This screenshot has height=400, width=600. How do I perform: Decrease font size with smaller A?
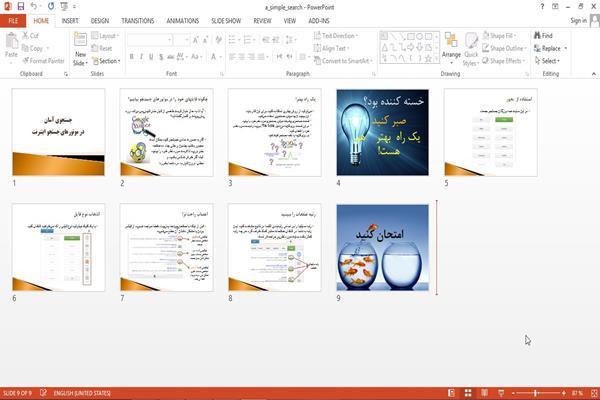[x=205, y=40]
